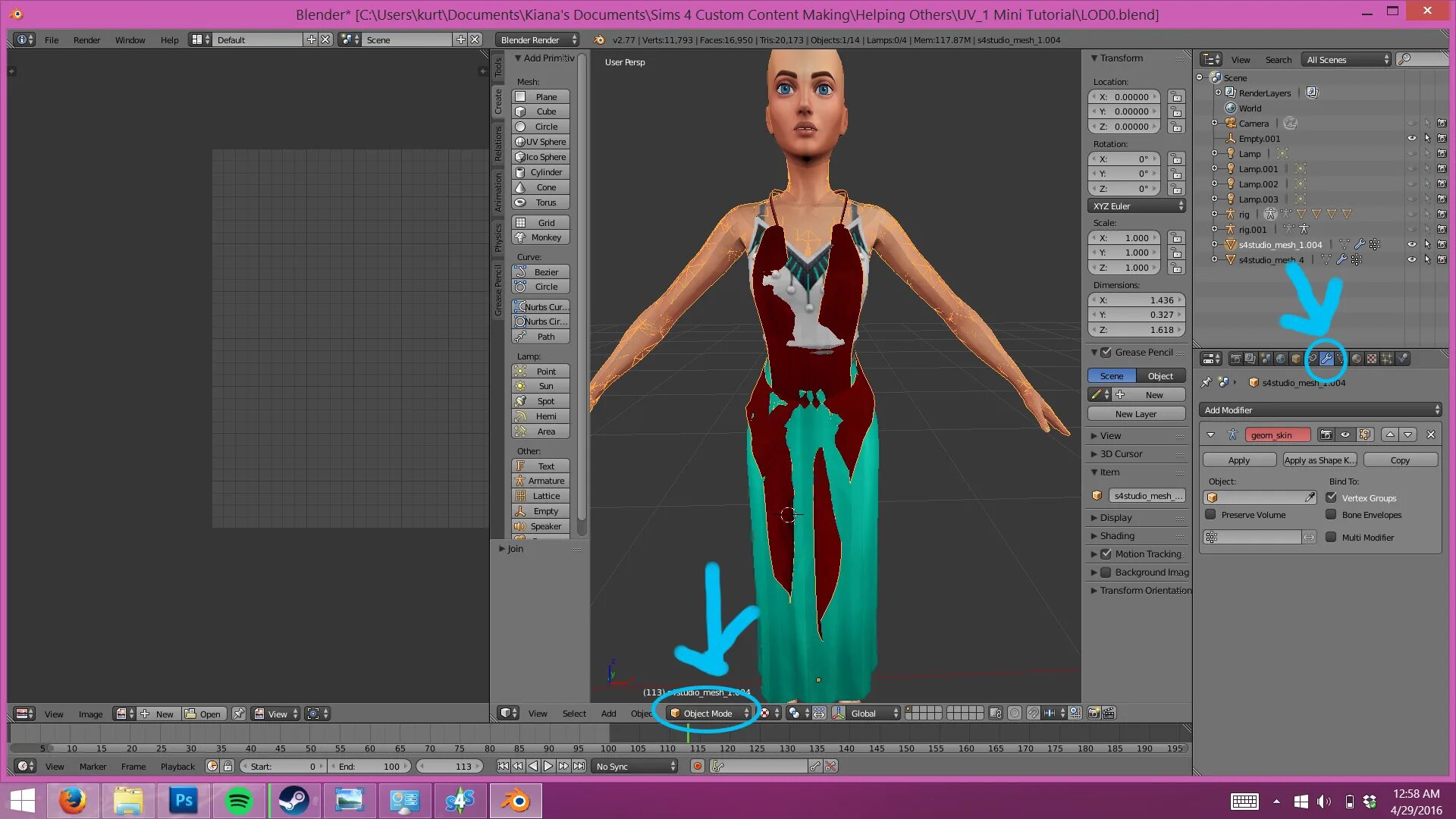
Task: Uncheck the Vertex Groups bind option
Action: (1332, 497)
